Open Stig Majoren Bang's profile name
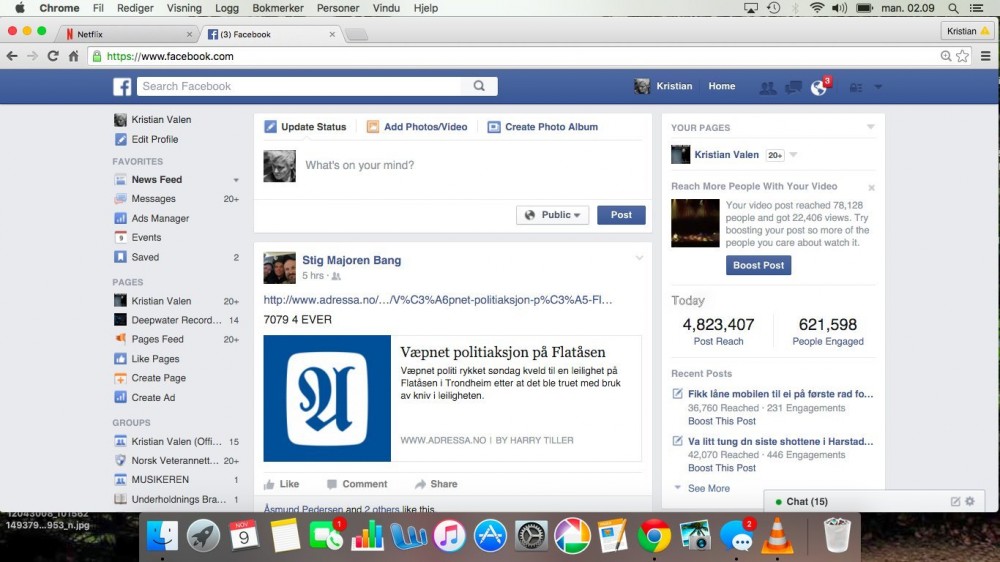The height and width of the screenshot is (562, 1000). point(351,260)
